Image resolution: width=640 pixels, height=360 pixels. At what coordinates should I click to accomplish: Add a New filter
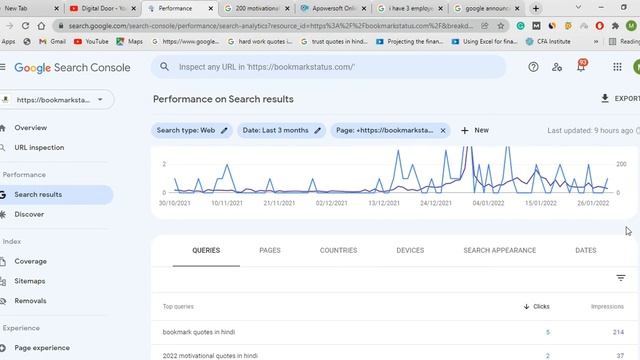[x=475, y=130]
